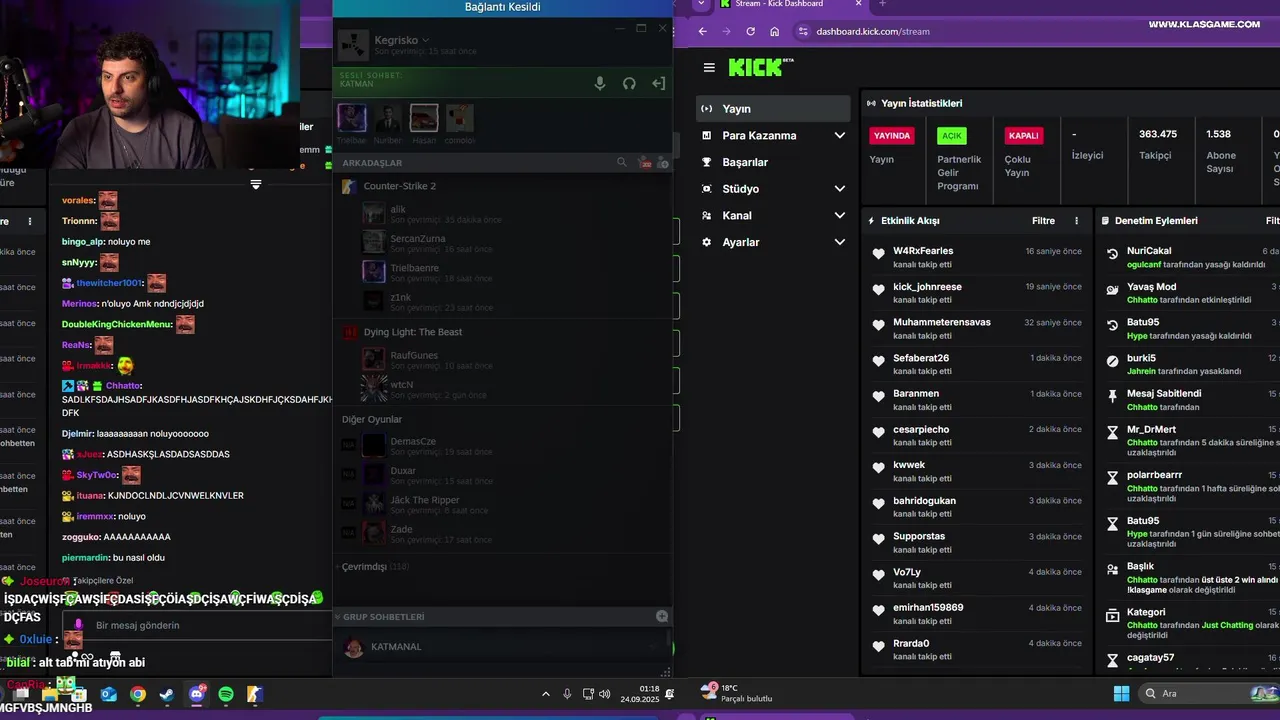The height and width of the screenshot is (720, 1280).
Task: Click the banned icon beside burki5
Action: pos(1112,361)
